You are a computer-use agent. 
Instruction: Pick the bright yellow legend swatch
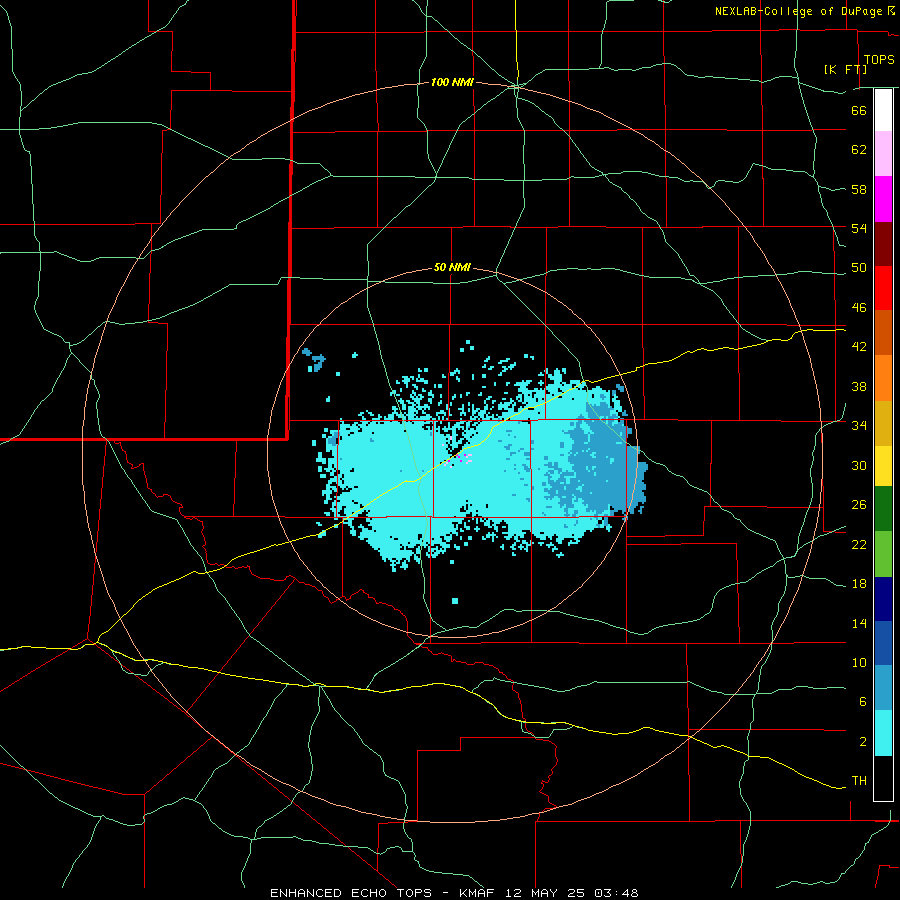883,466
